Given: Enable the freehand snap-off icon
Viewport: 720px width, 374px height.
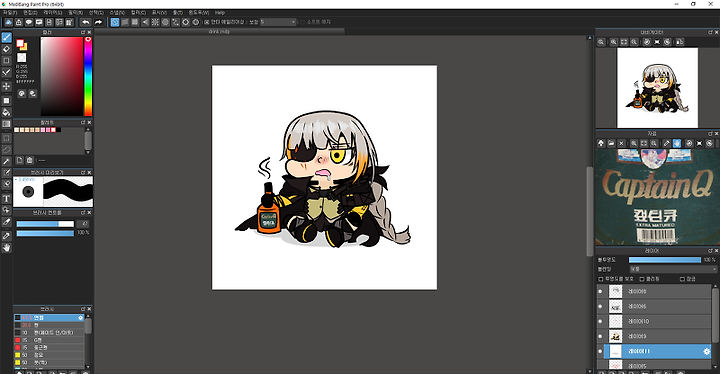Looking at the screenshot, I should pyautogui.click(x=115, y=22).
